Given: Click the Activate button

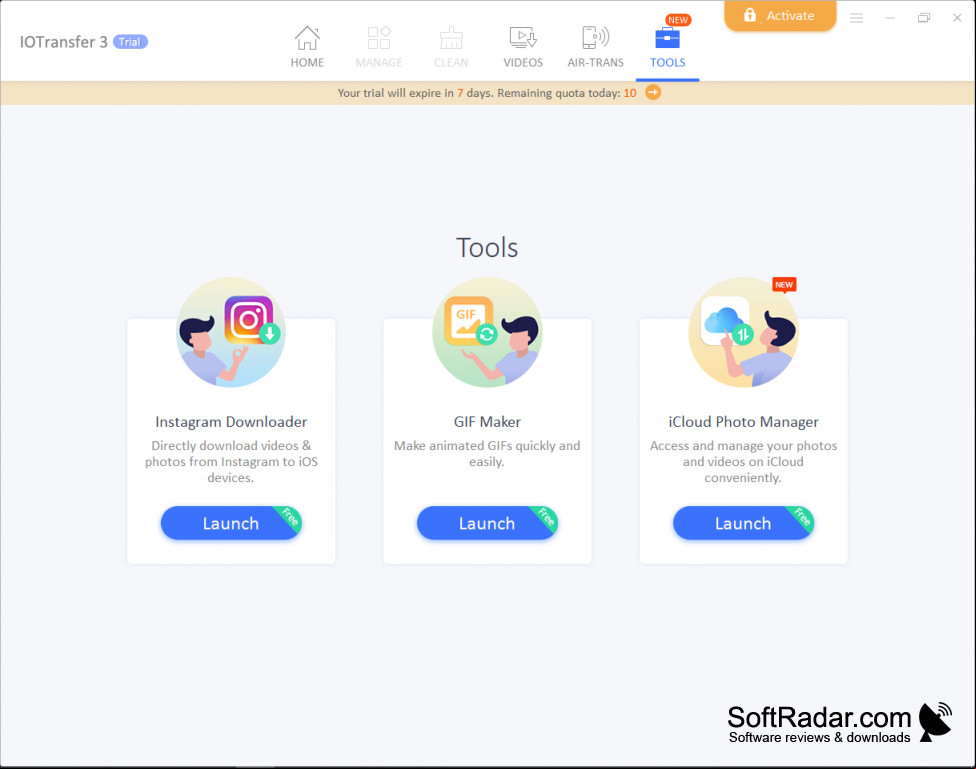Looking at the screenshot, I should (x=780, y=16).
